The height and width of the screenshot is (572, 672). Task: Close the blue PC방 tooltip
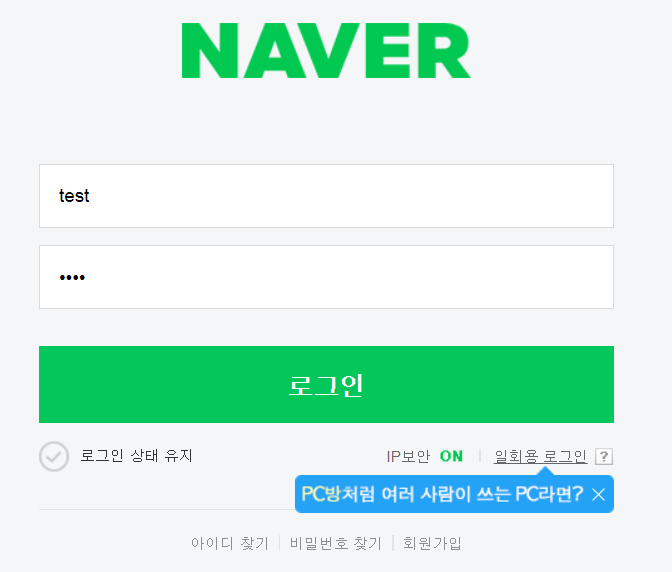[x=598, y=494]
